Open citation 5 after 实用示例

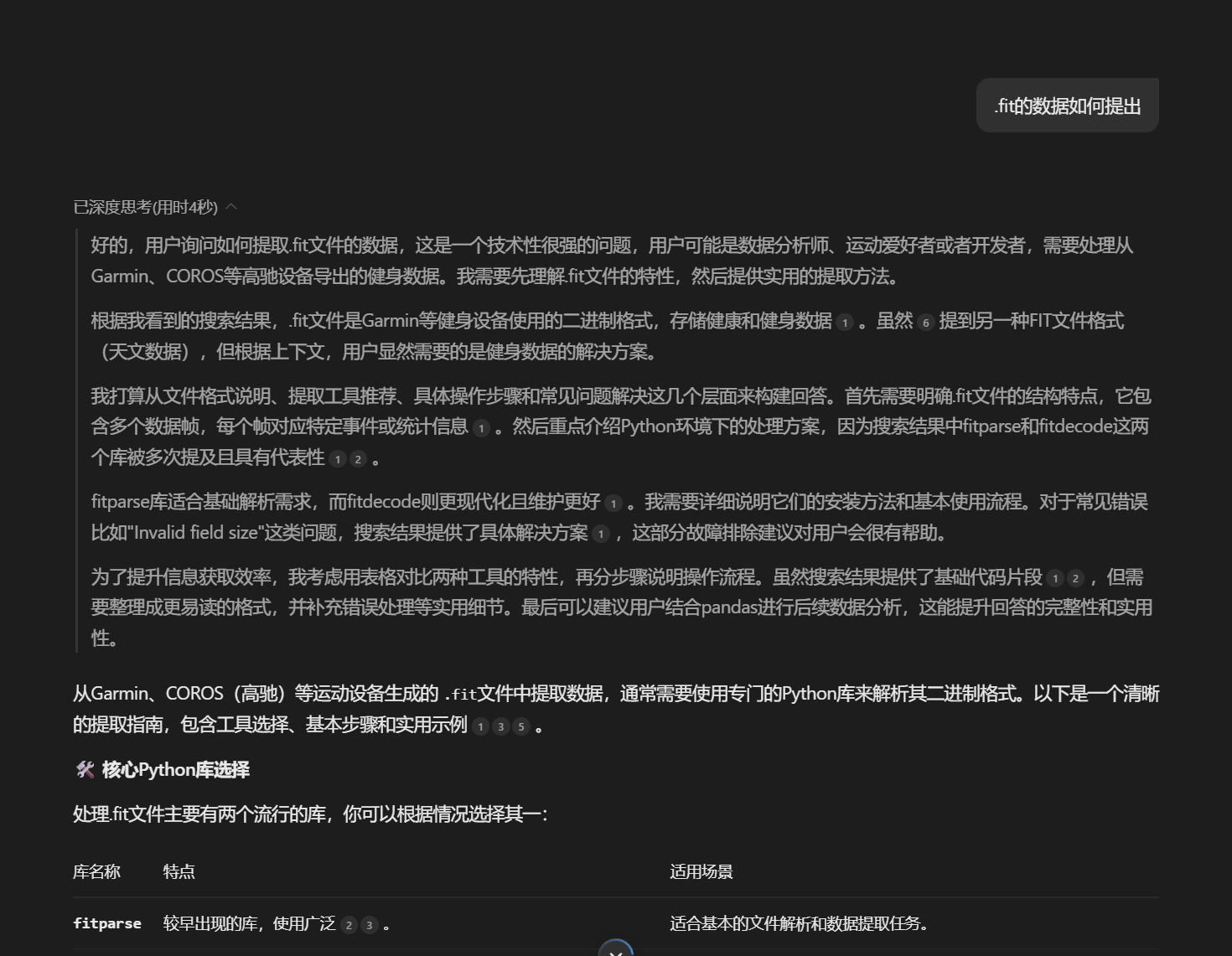click(x=521, y=726)
